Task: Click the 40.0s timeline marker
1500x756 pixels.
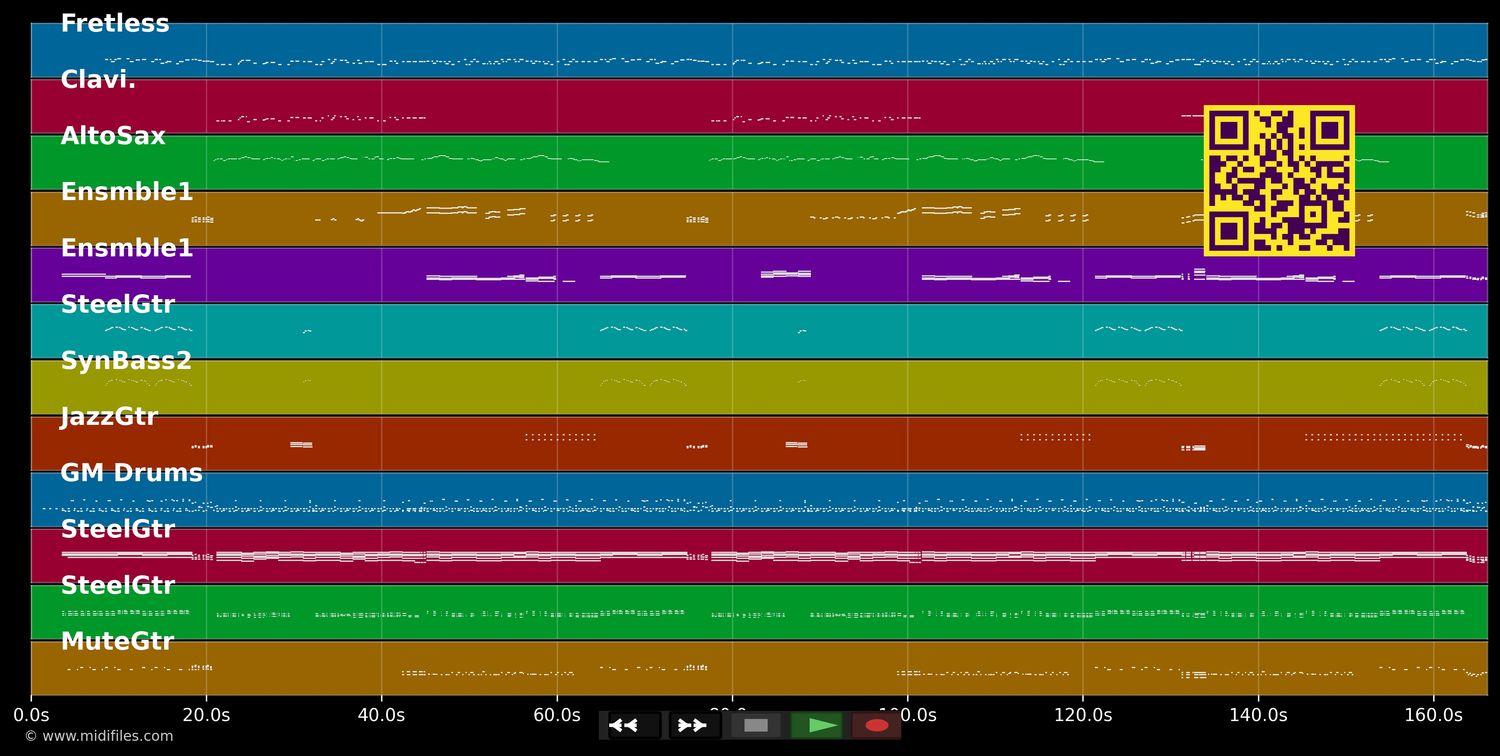Action: point(381,715)
